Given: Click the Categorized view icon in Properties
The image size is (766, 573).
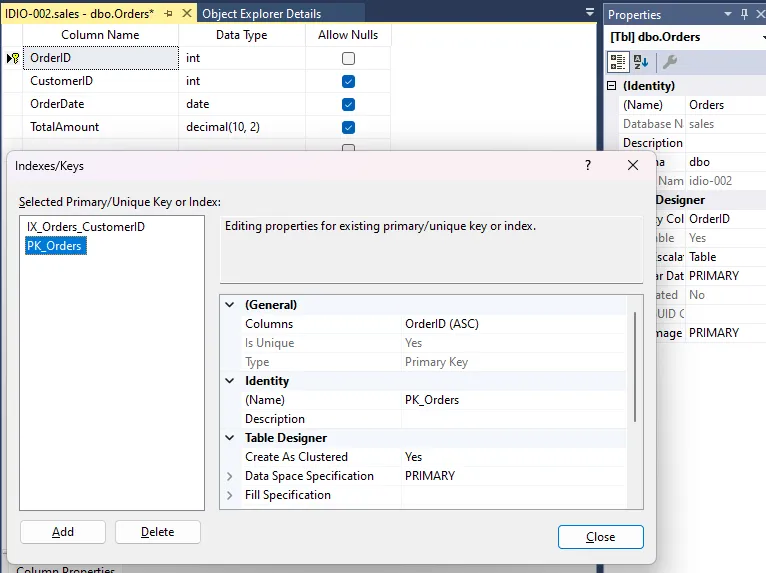Looking at the screenshot, I should click(618, 61).
